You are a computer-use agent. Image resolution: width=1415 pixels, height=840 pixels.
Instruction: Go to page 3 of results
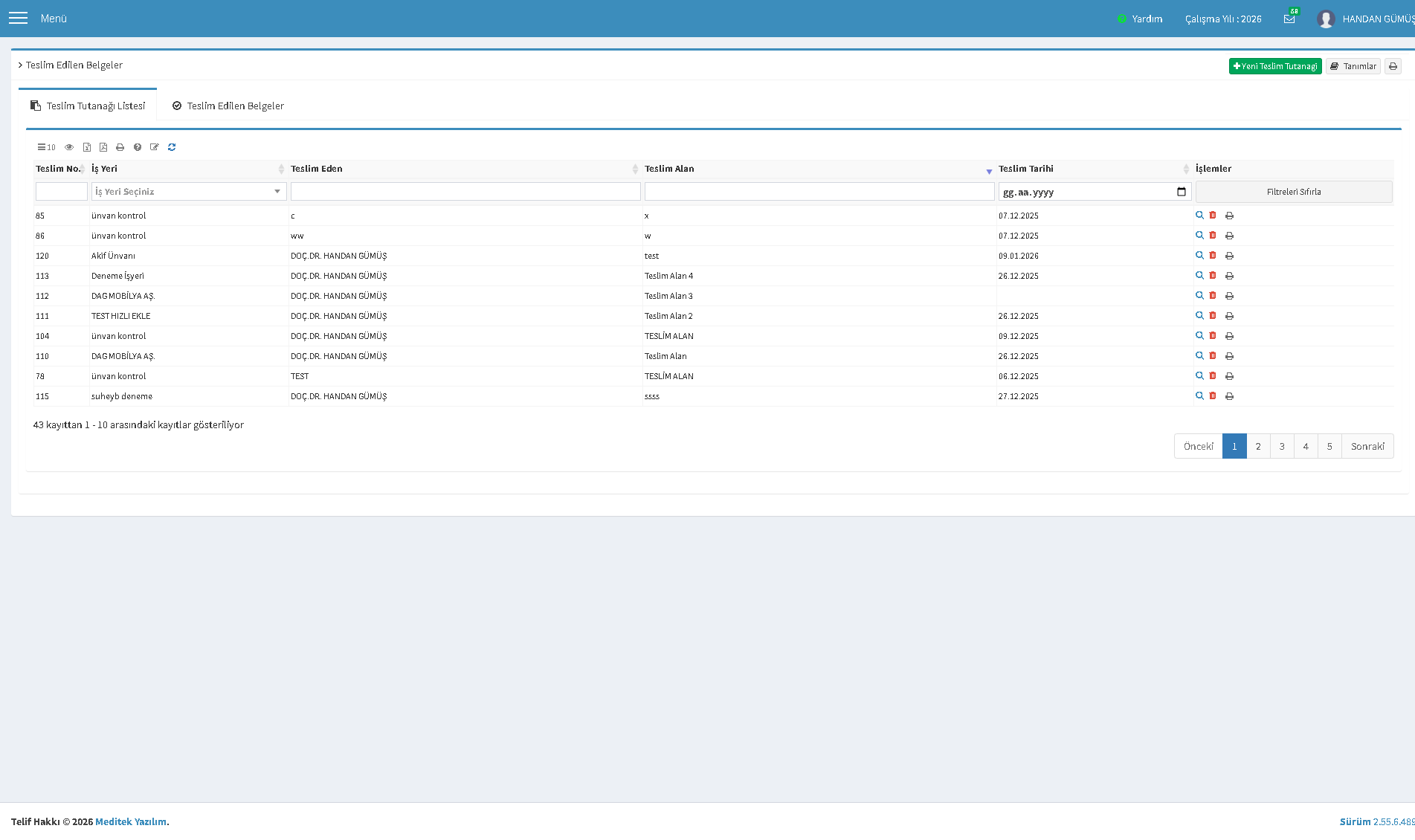1282,446
